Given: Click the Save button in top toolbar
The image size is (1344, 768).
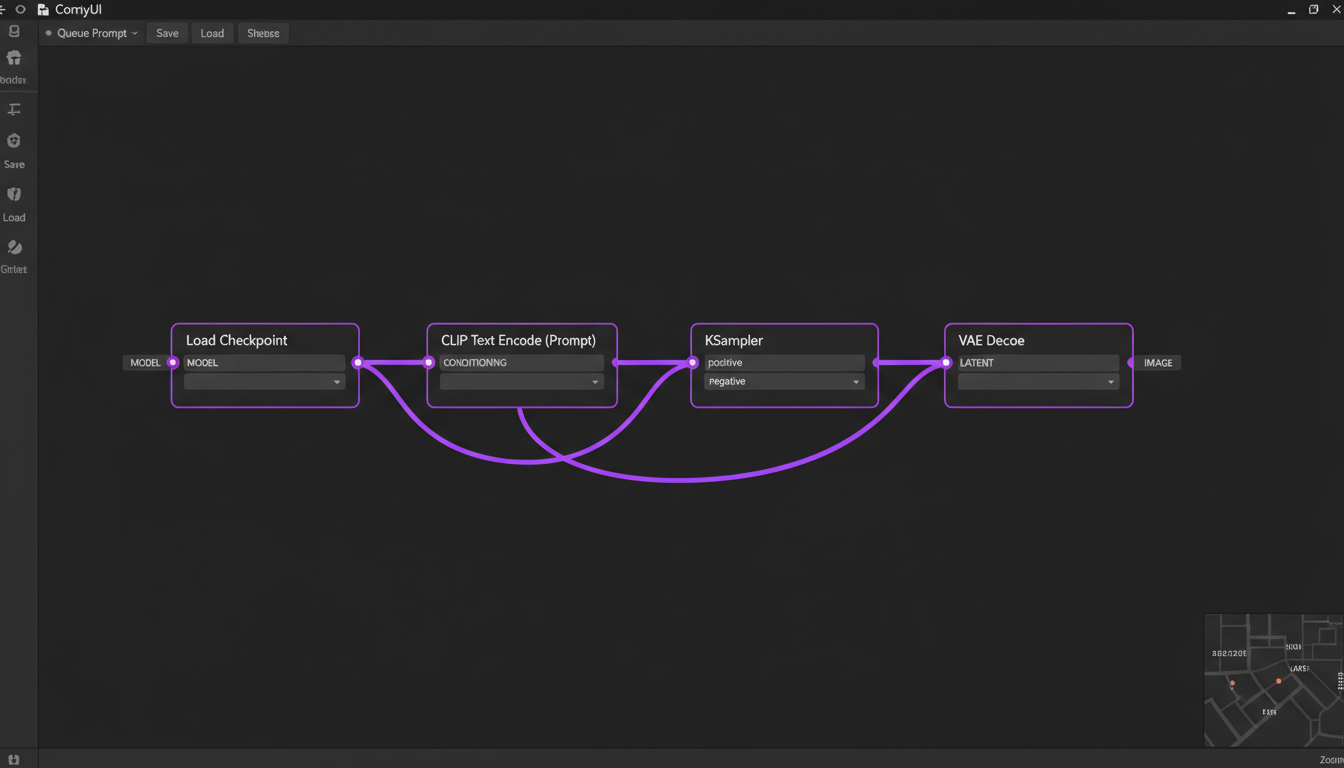Looking at the screenshot, I should (167, 33).
